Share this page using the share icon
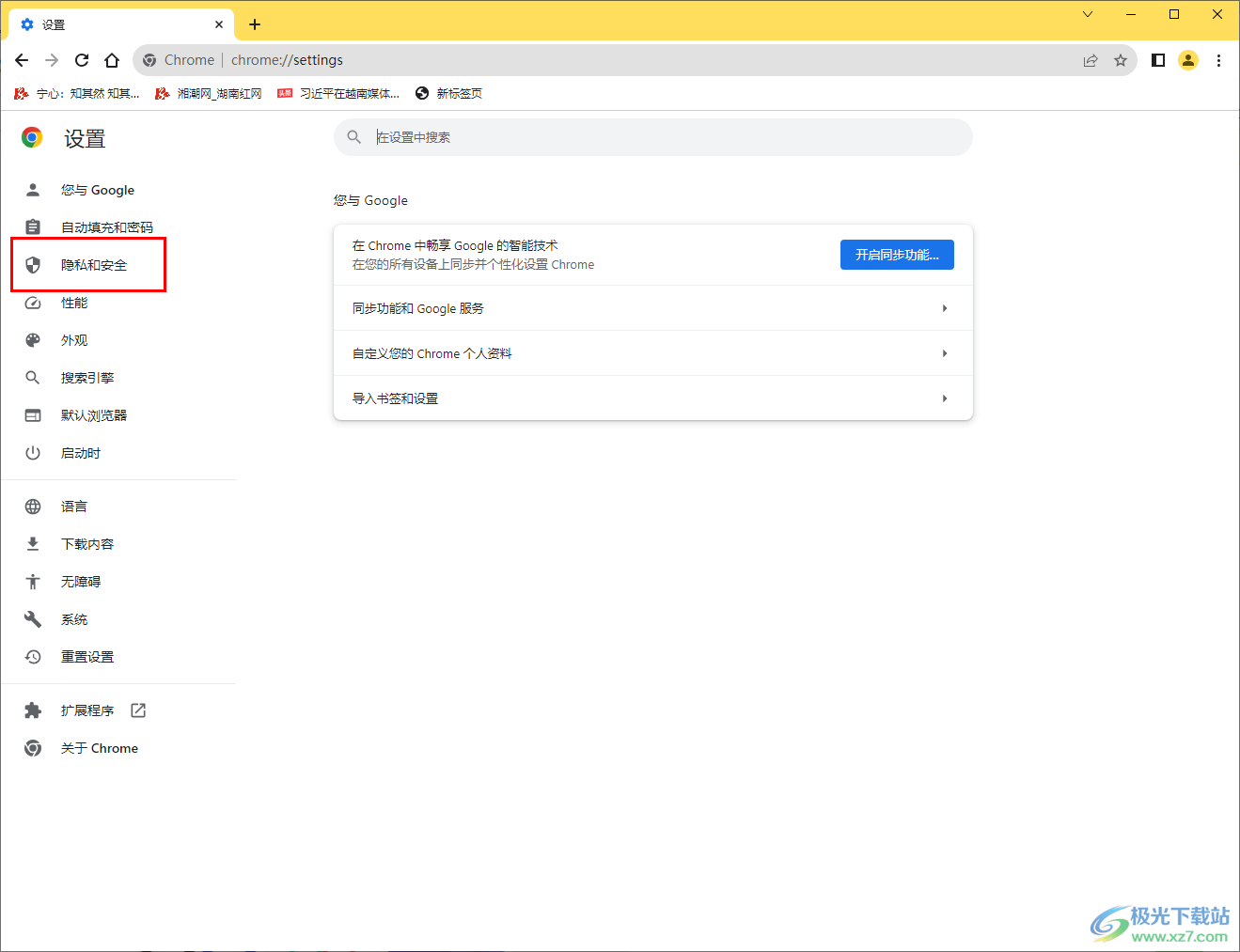 coord(1091,60)
